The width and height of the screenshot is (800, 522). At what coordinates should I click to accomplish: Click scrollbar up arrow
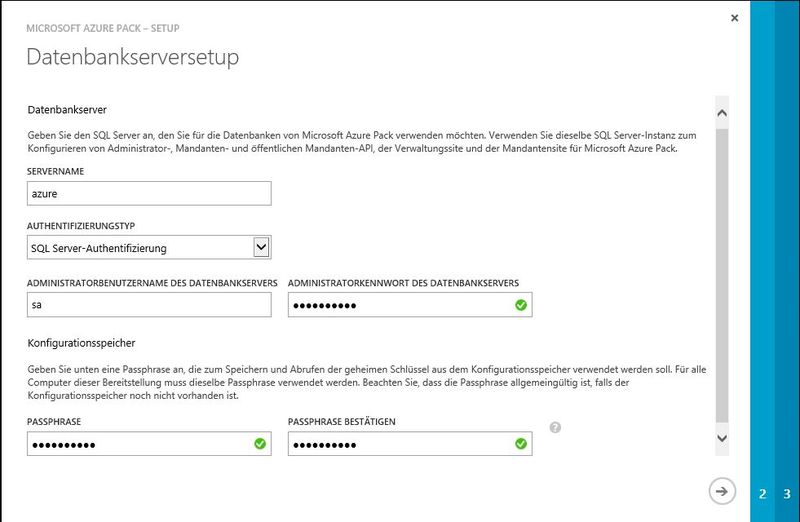(x=722, y=113)
